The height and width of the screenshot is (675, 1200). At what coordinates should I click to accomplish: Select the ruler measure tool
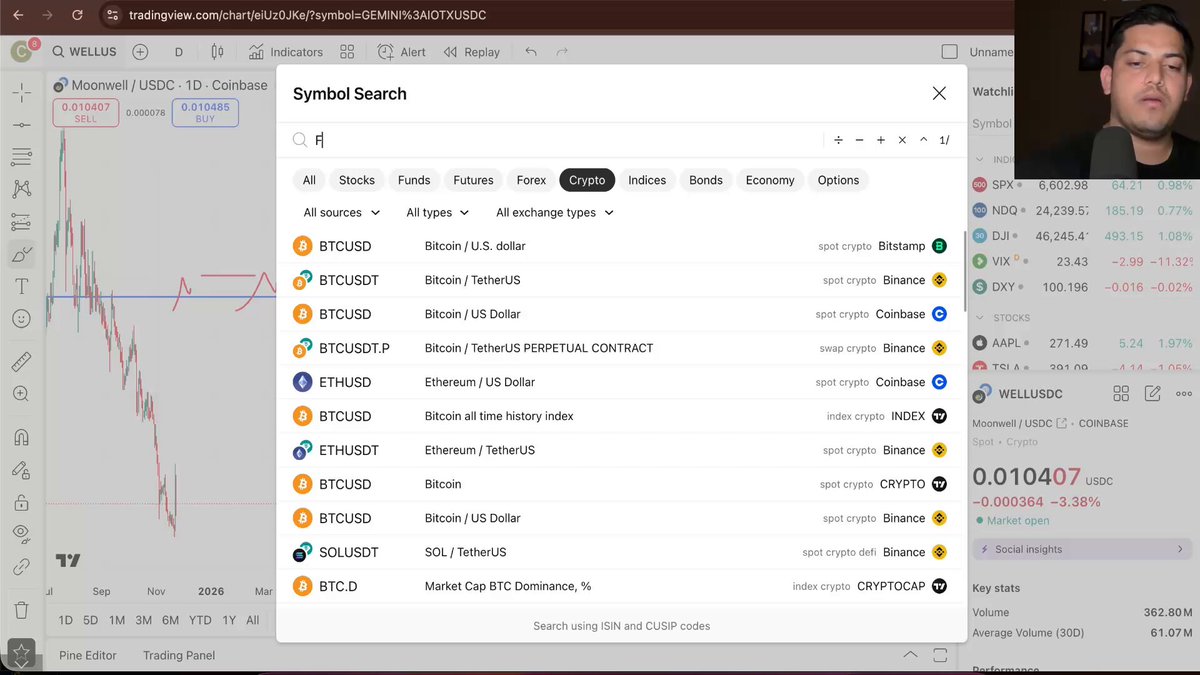click(x=21, y=362)
